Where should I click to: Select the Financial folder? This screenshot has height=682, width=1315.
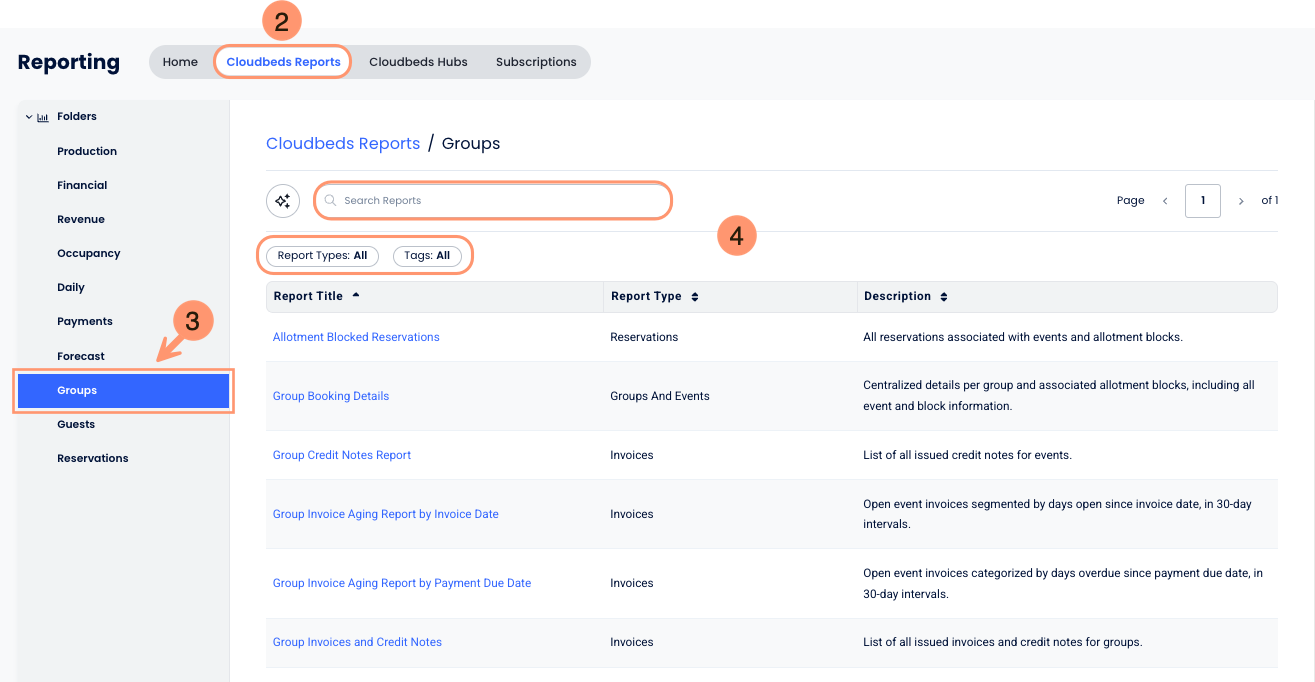82,185
